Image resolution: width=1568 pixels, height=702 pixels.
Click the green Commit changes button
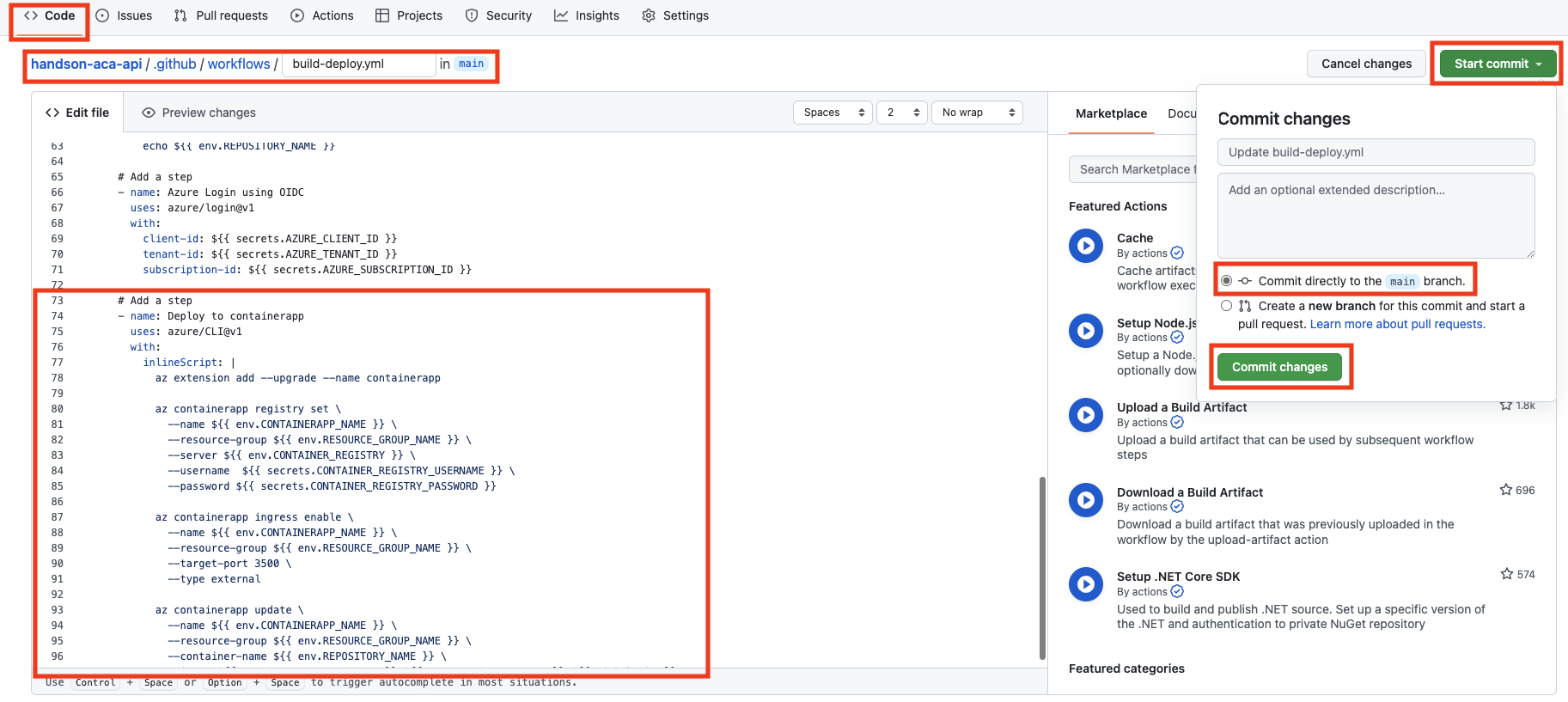point(1279,367)
